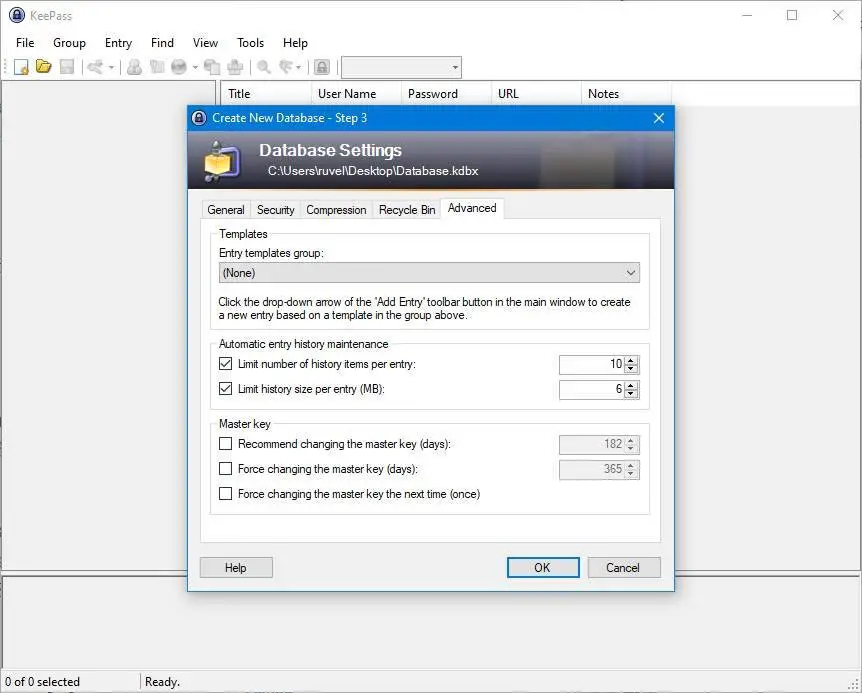Image resolution: width=862 pixels, height=693 pixels.
Task: Open the Entry menu
Action: [x=118, y=43]
